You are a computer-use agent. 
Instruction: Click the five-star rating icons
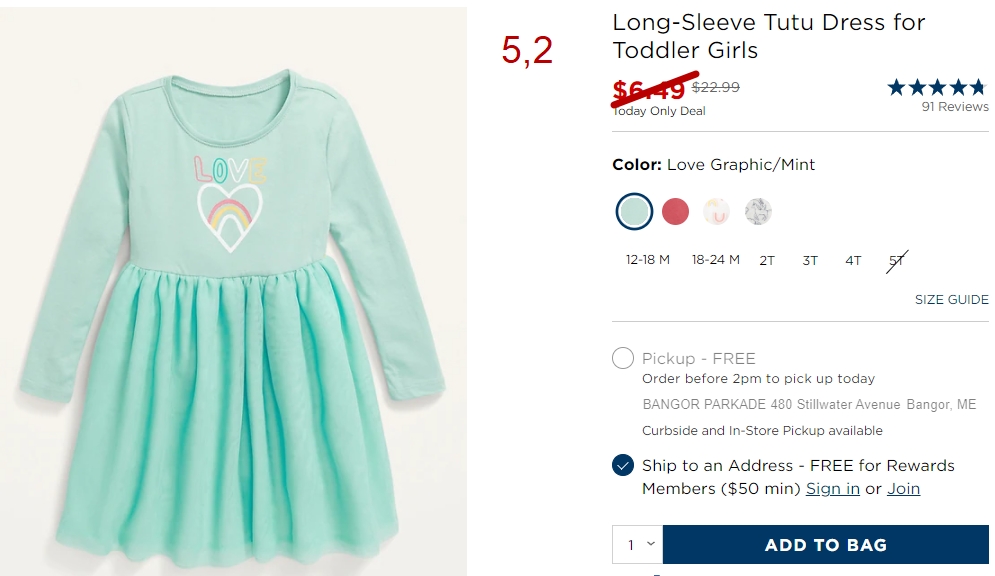(x=937, y=87)
